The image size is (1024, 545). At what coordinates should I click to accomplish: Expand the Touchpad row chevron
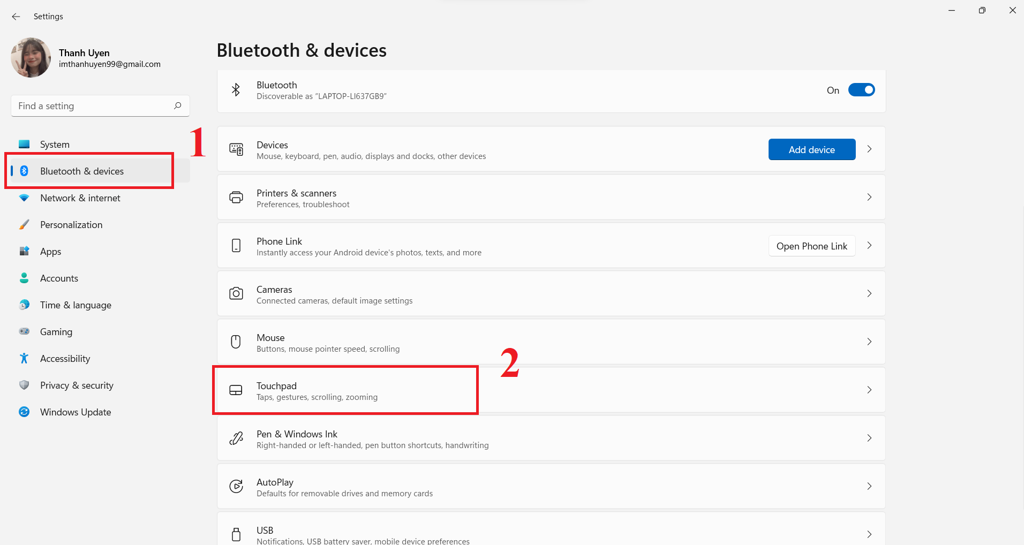[869, 390]
